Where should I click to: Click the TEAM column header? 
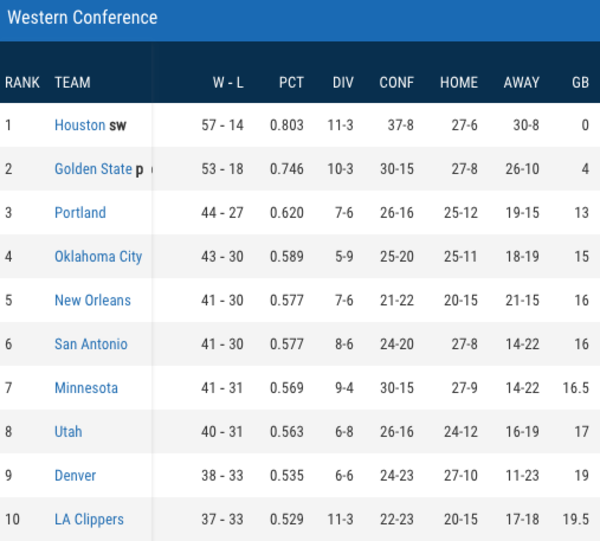click(x=72, y=83)
